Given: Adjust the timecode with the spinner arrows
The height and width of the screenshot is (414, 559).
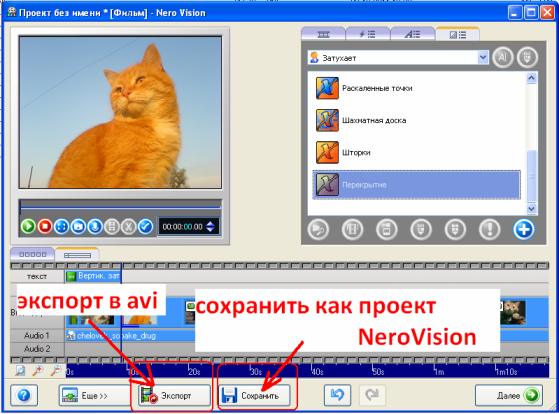Looking at the screenshot, I should 211,227.
